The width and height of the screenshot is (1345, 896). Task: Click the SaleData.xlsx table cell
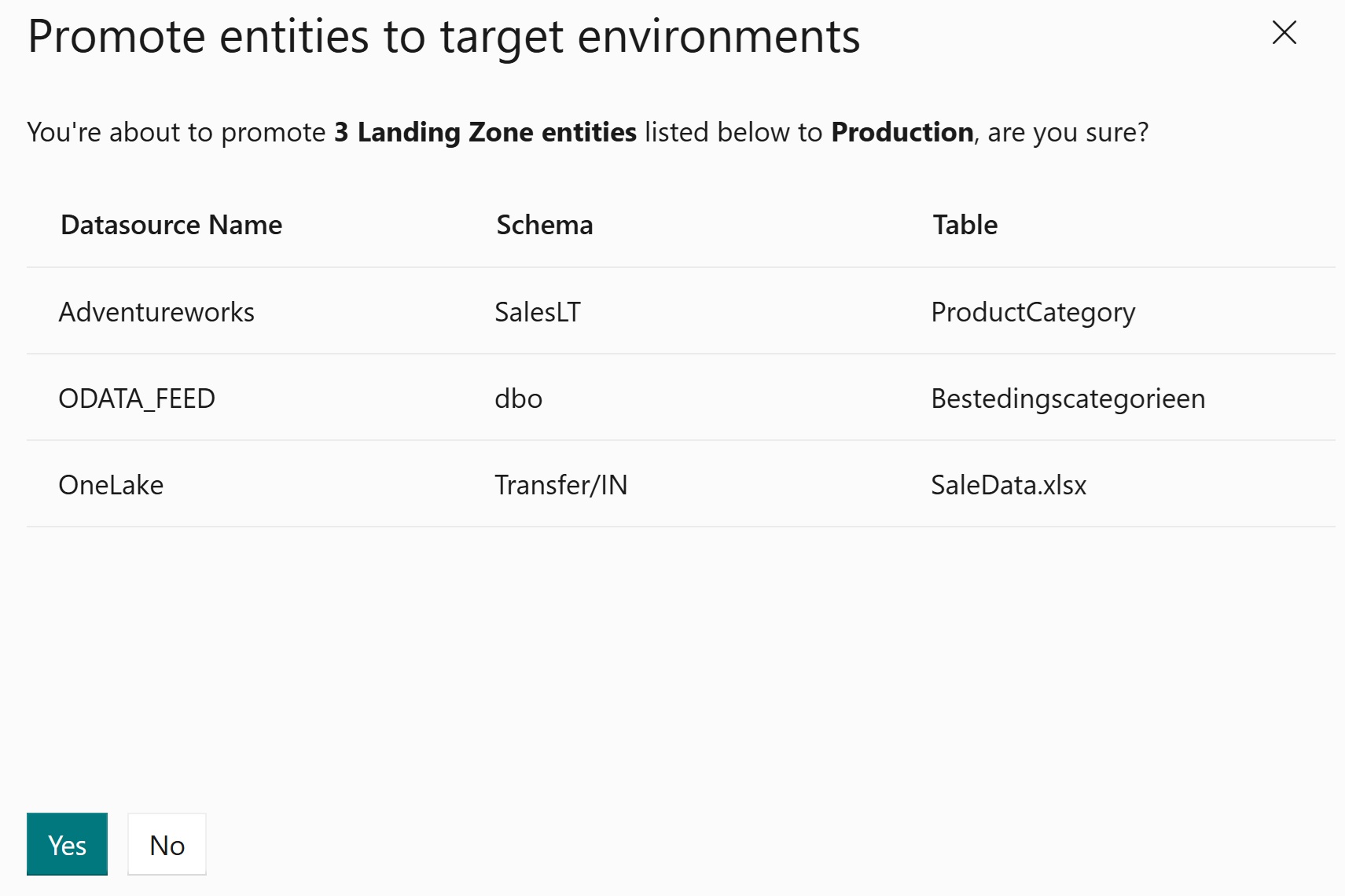click(x=1008, y=485)
